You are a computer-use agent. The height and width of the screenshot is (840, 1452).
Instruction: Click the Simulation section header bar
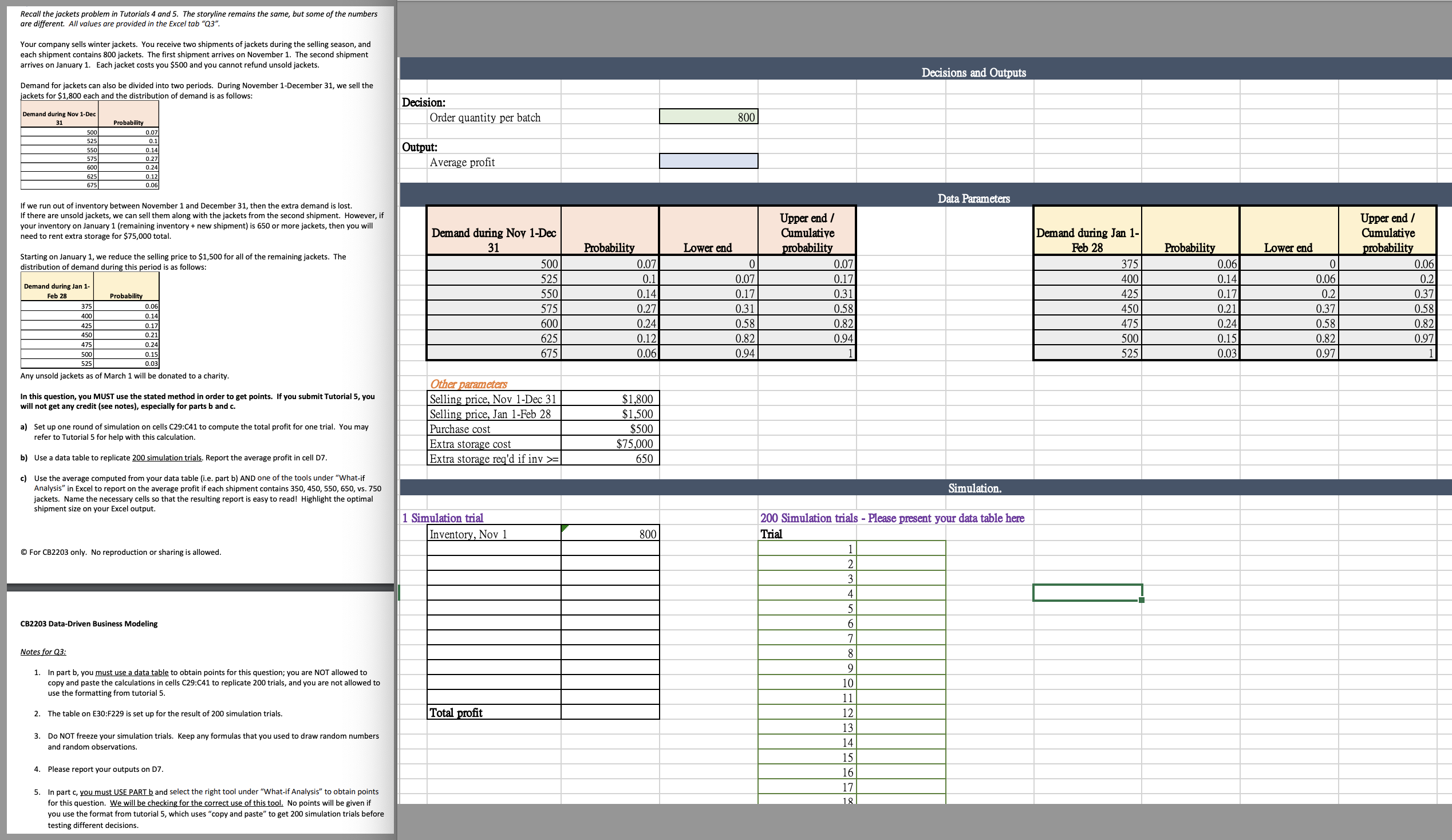point(974,488)
